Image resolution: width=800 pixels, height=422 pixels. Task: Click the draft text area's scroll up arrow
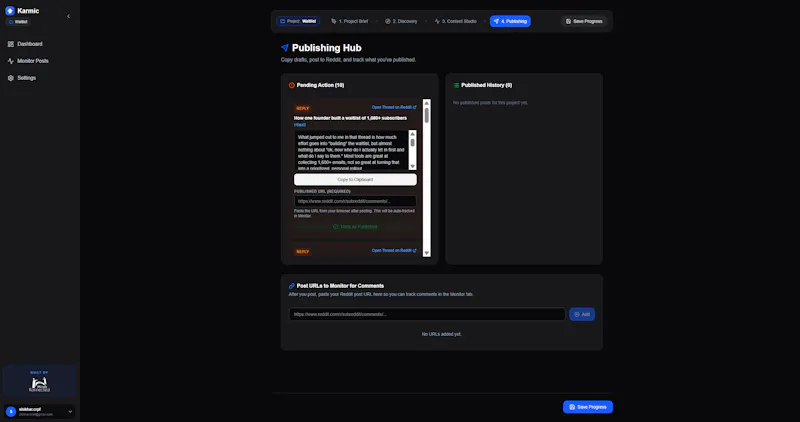tap(413, 134)
